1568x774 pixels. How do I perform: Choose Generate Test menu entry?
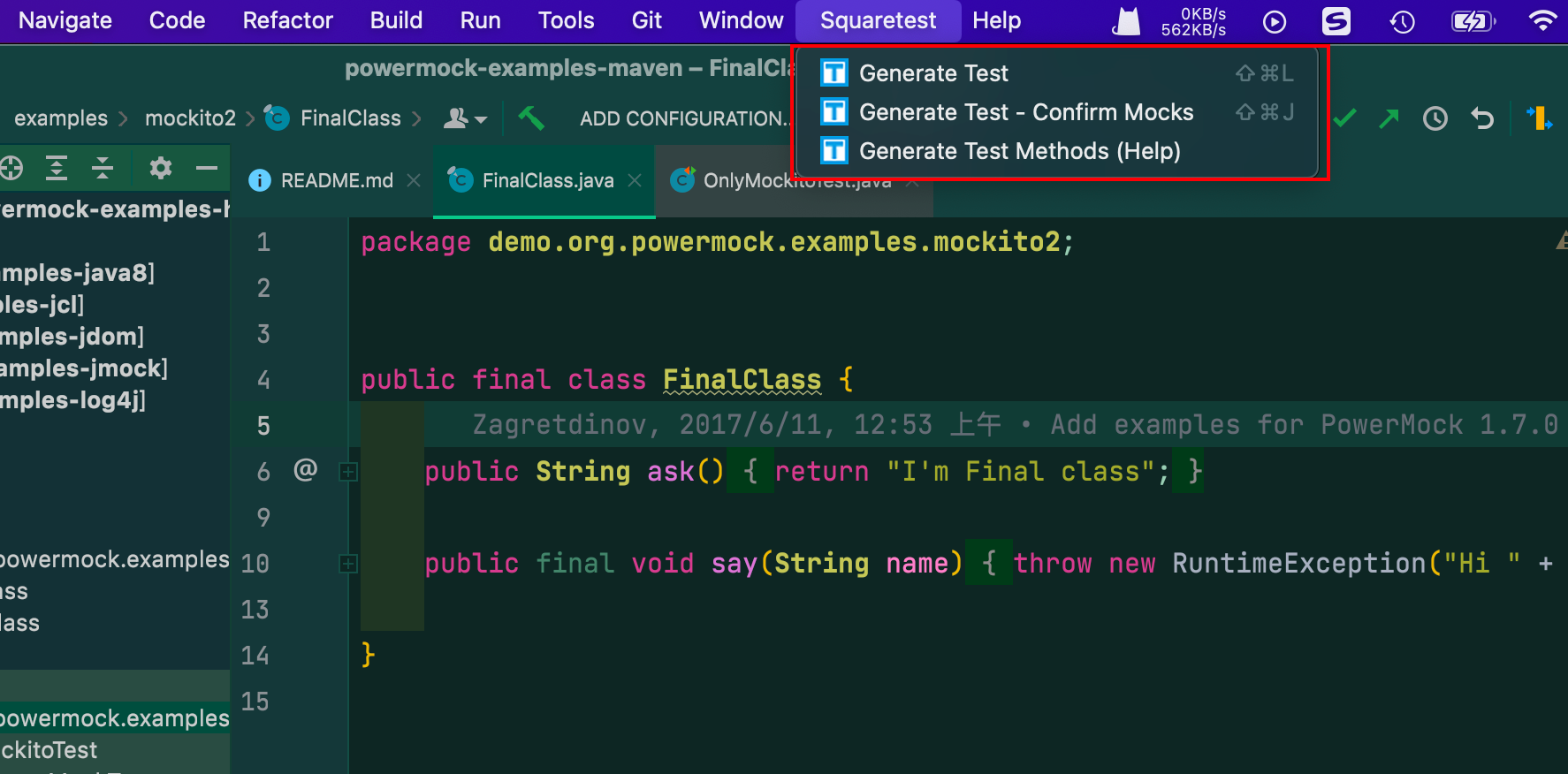(x=1056, y=73)
